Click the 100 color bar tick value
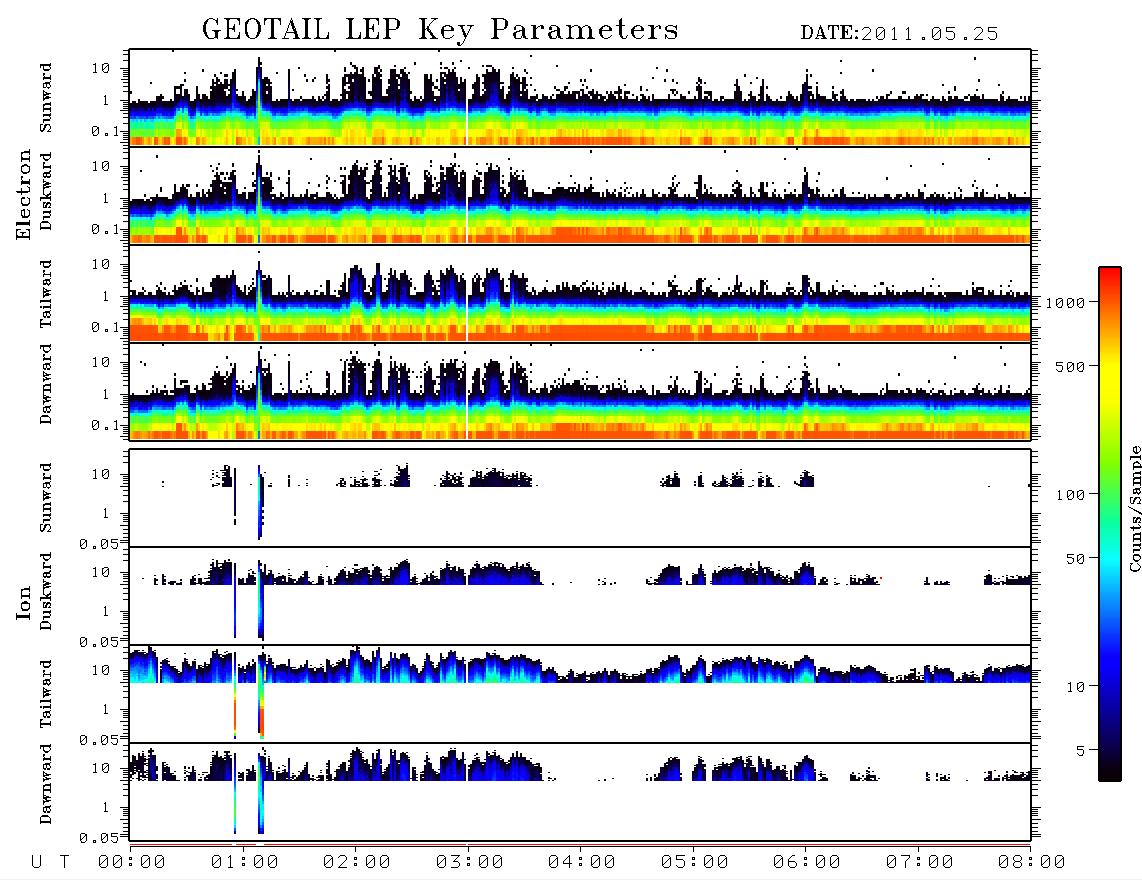Image resolution: width=1142 pixels, height=880 pixels. coord(1070,495)
